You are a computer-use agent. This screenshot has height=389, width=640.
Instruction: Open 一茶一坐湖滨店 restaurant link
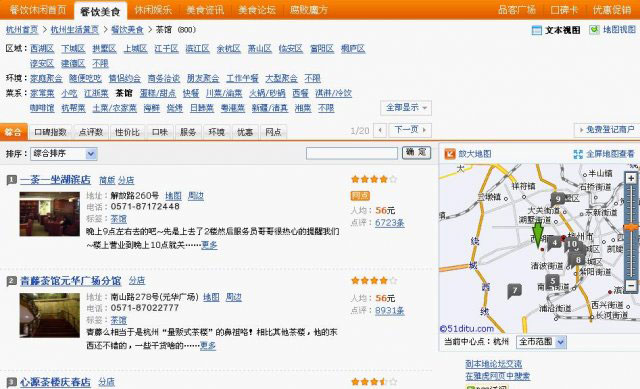[56, 180]
